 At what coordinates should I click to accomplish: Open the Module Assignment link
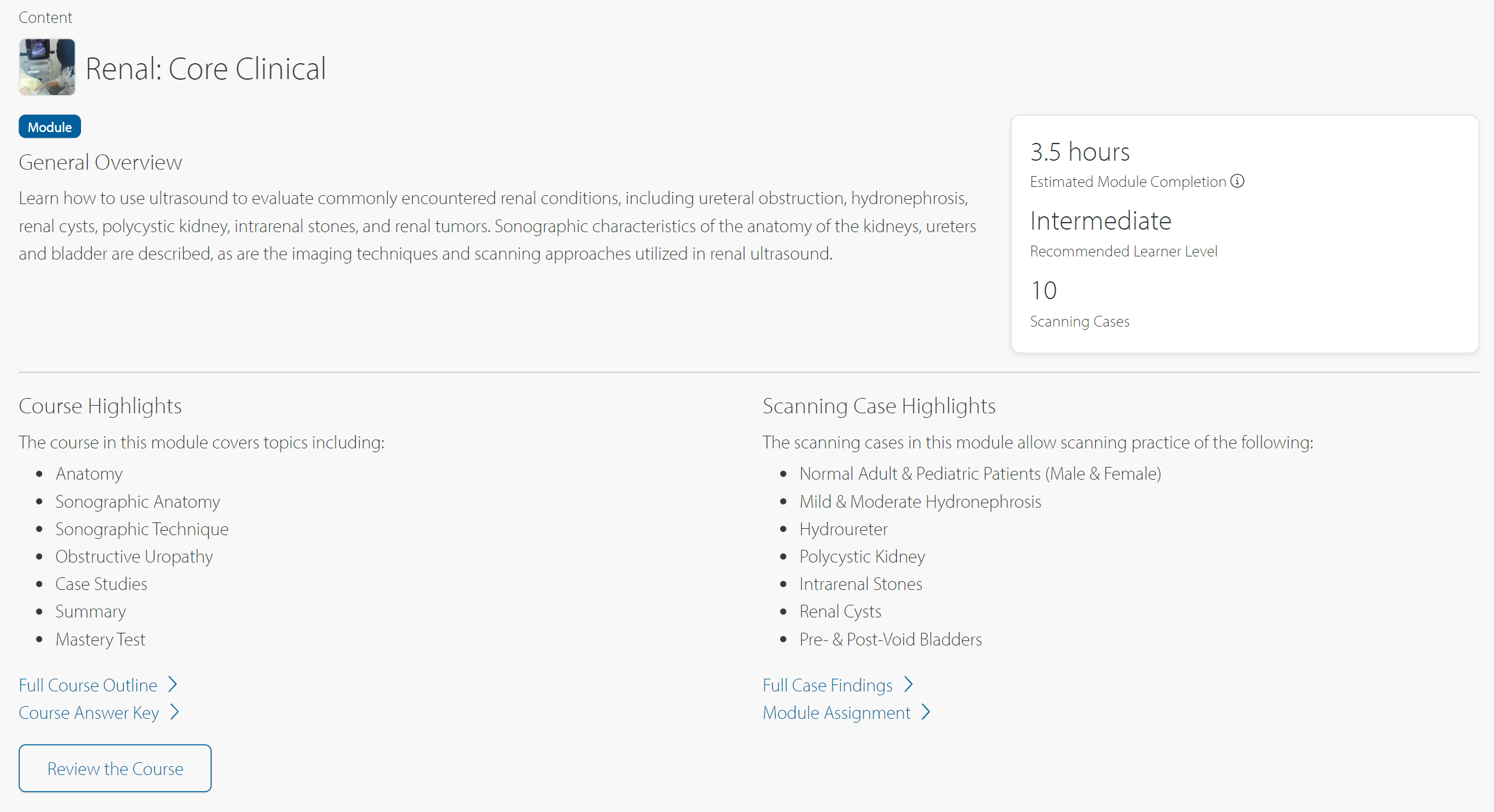pyautogui.click(x=836, y=712)
